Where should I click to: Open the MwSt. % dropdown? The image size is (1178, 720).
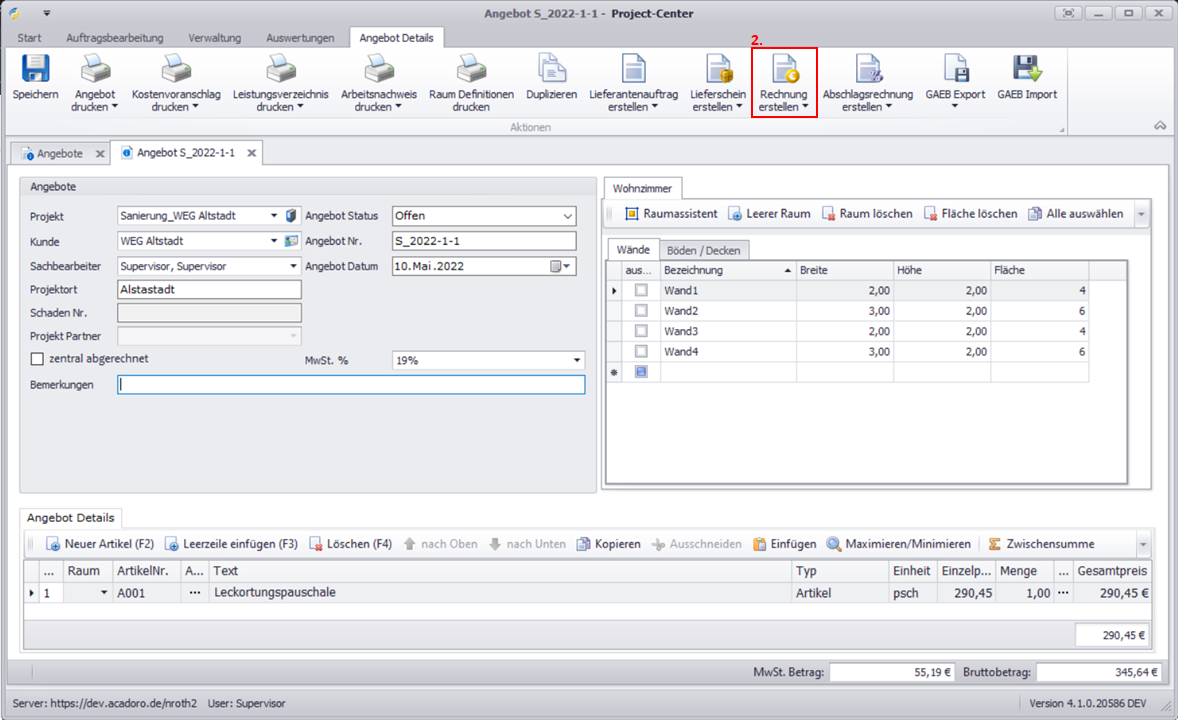point(577,360)
